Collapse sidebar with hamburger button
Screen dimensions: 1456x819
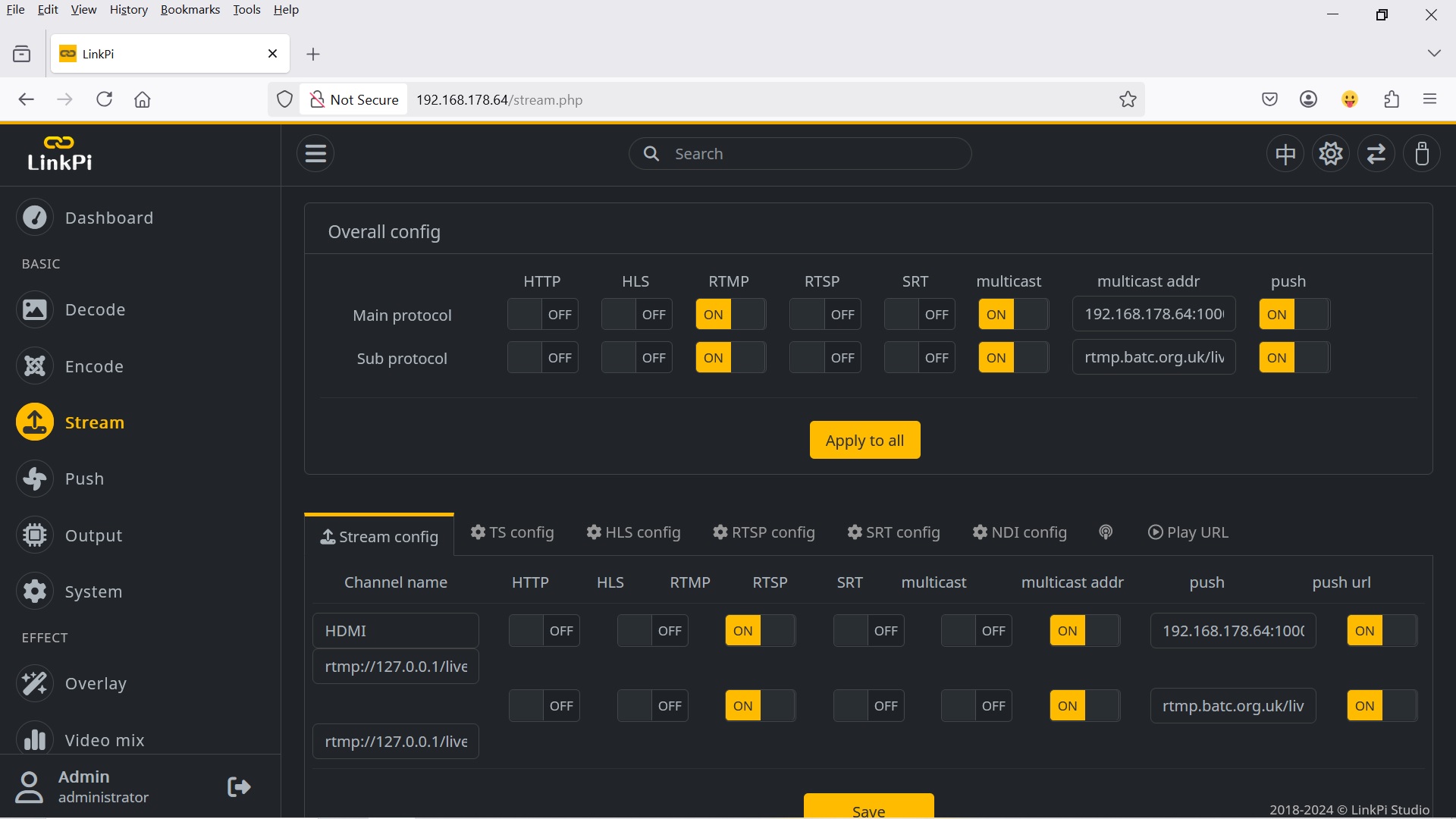(x=315, y=153)
